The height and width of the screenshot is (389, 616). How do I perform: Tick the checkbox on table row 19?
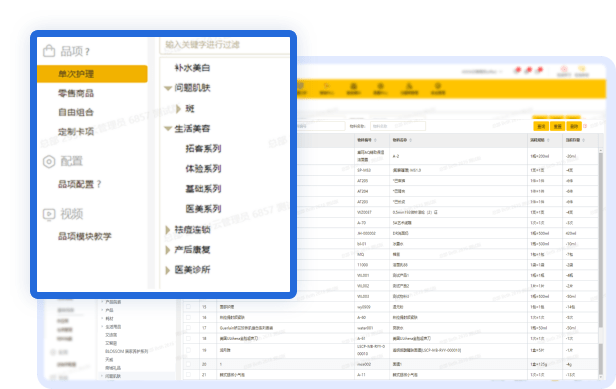tap(189, 350)
